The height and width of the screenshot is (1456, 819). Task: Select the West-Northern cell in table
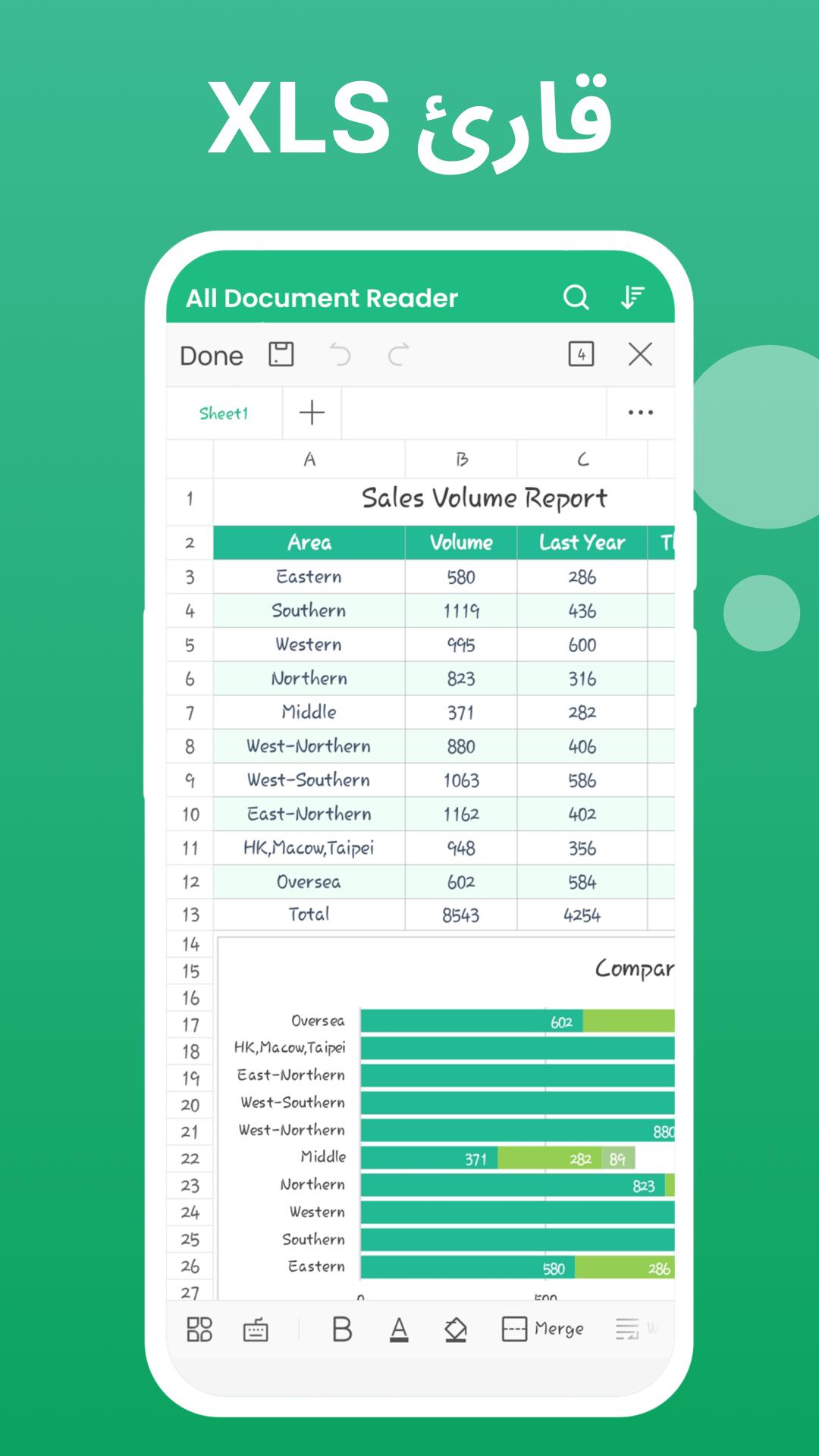pyautogui.click(x=309, y=746)
